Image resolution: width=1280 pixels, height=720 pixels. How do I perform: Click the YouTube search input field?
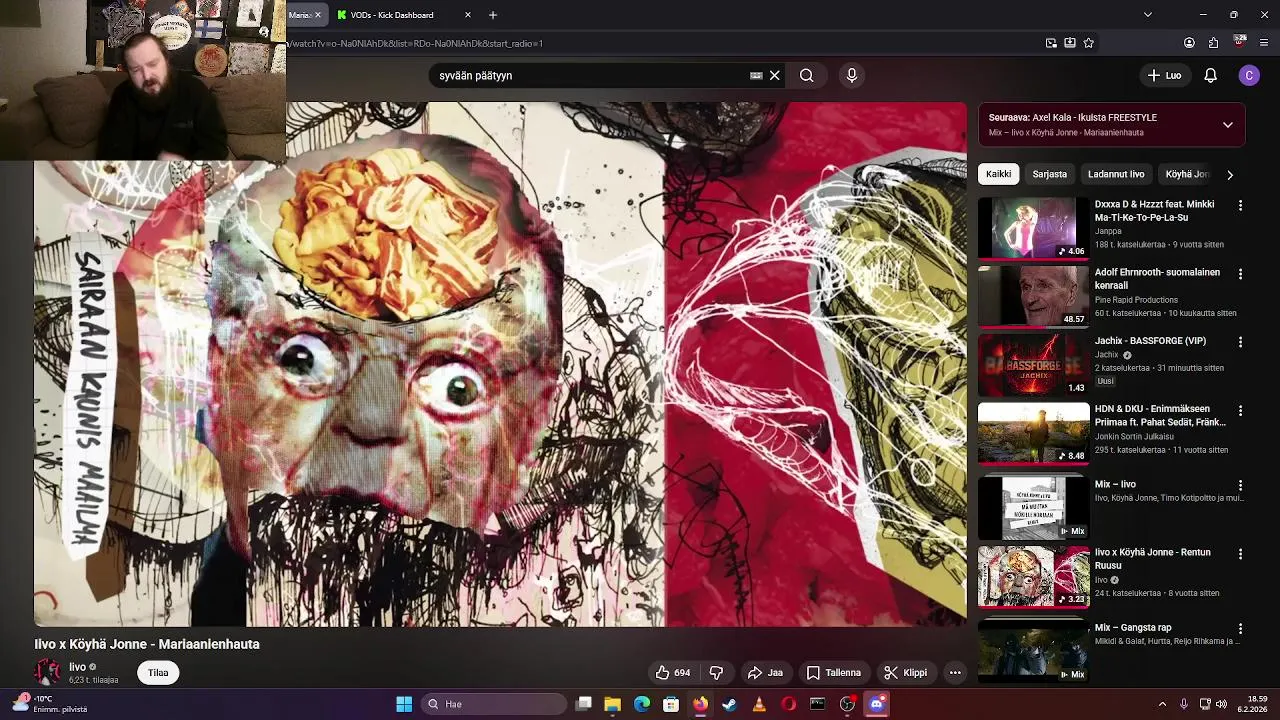(590, 75)
